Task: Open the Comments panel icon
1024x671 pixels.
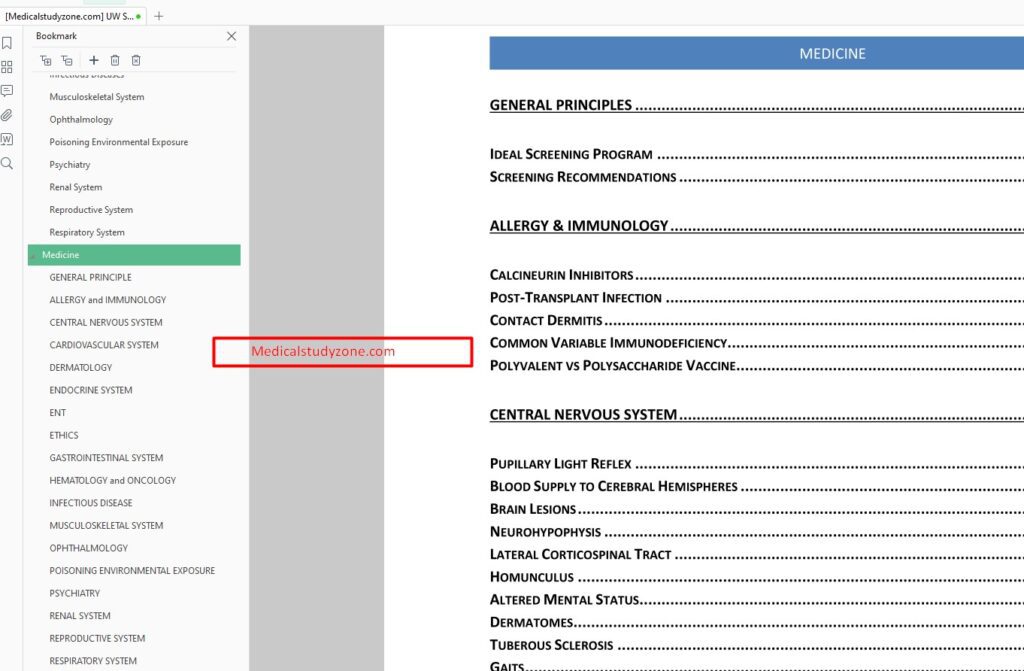Action: click(7, 91)
